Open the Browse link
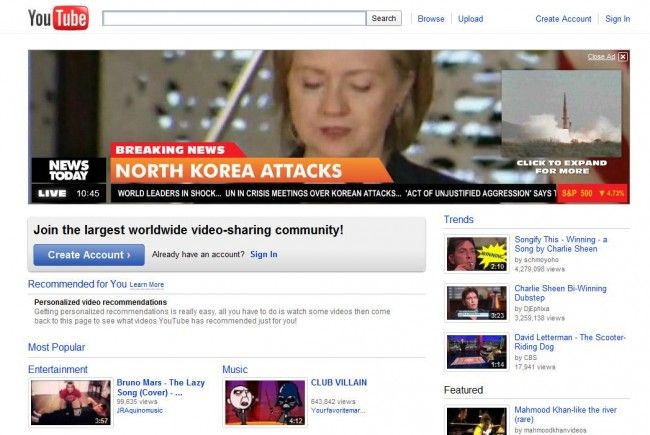This screenshot has height=435, width=650. pyautogui.click(x=431, y=19)
